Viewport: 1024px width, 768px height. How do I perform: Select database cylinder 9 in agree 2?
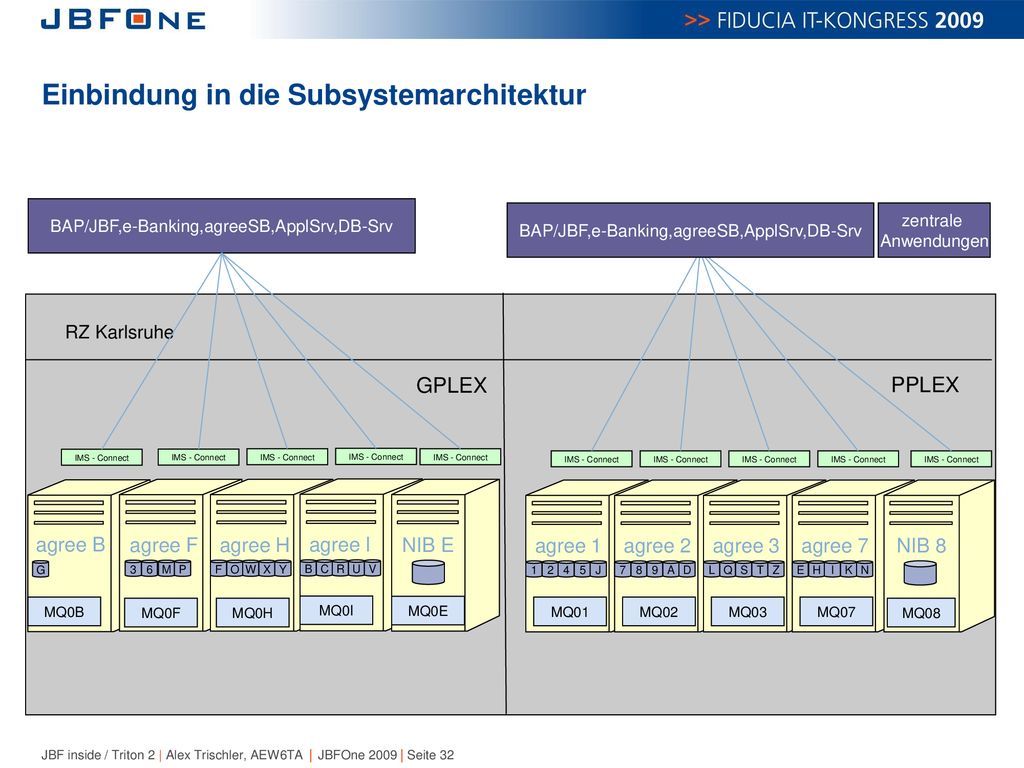655,569
